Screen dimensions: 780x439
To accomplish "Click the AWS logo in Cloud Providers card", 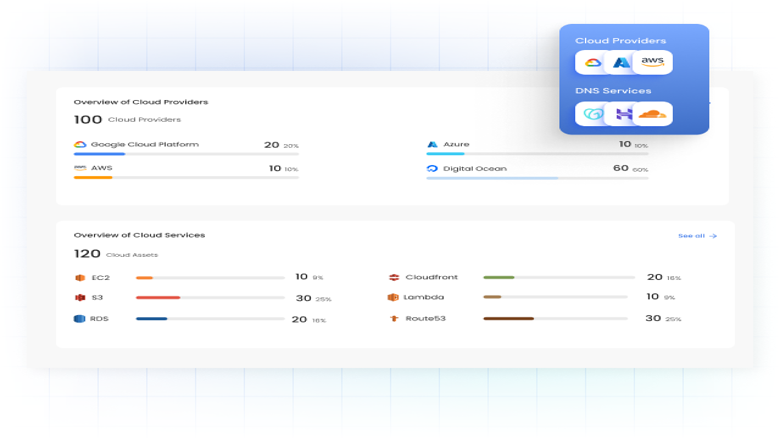I will tap(652, 62).
